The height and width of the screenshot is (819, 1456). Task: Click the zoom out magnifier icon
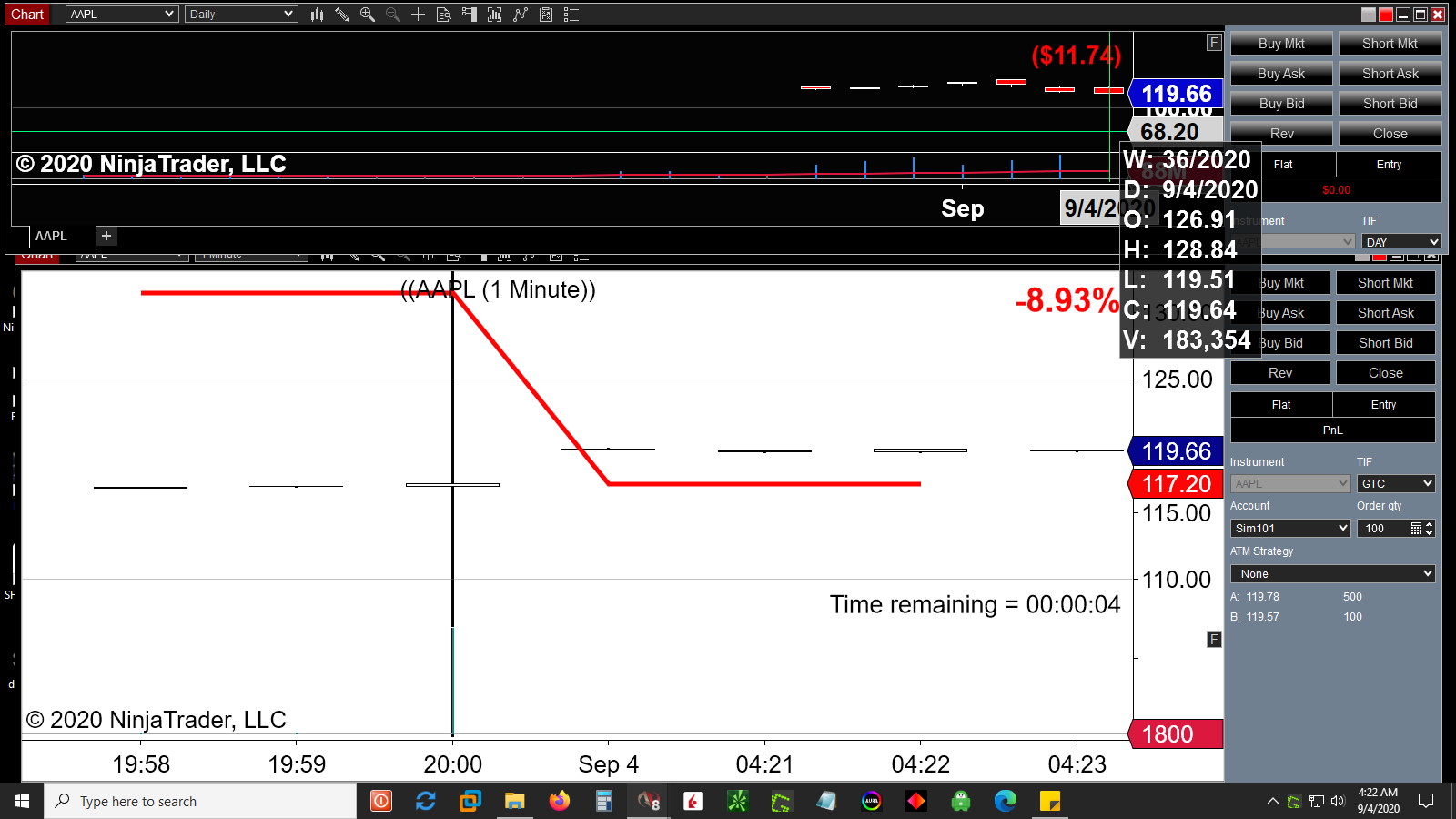(393, 15)
